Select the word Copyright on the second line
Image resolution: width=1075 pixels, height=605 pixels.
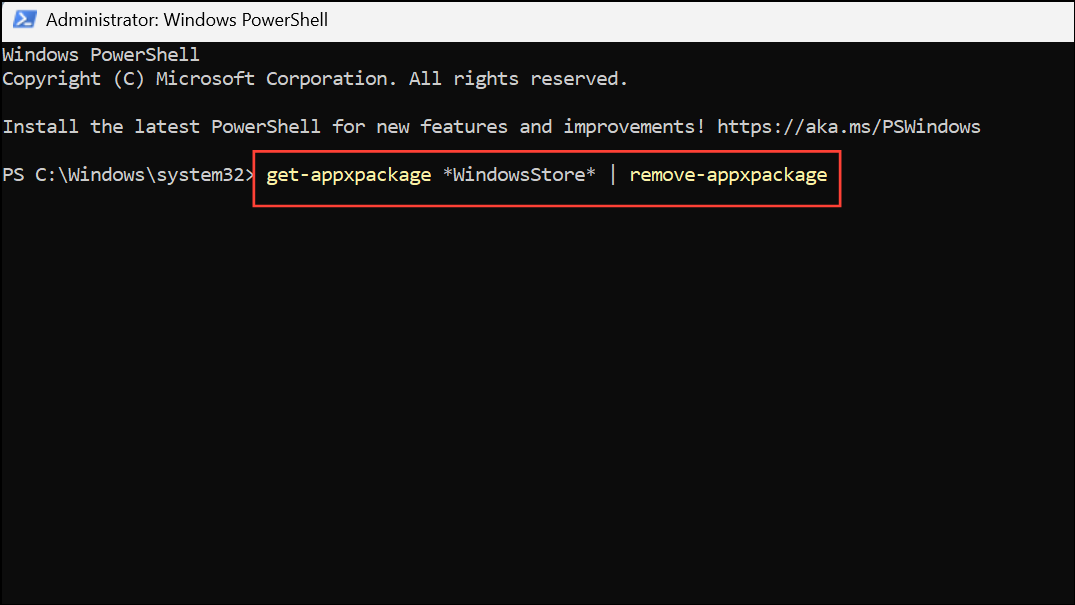coord(51,78)
